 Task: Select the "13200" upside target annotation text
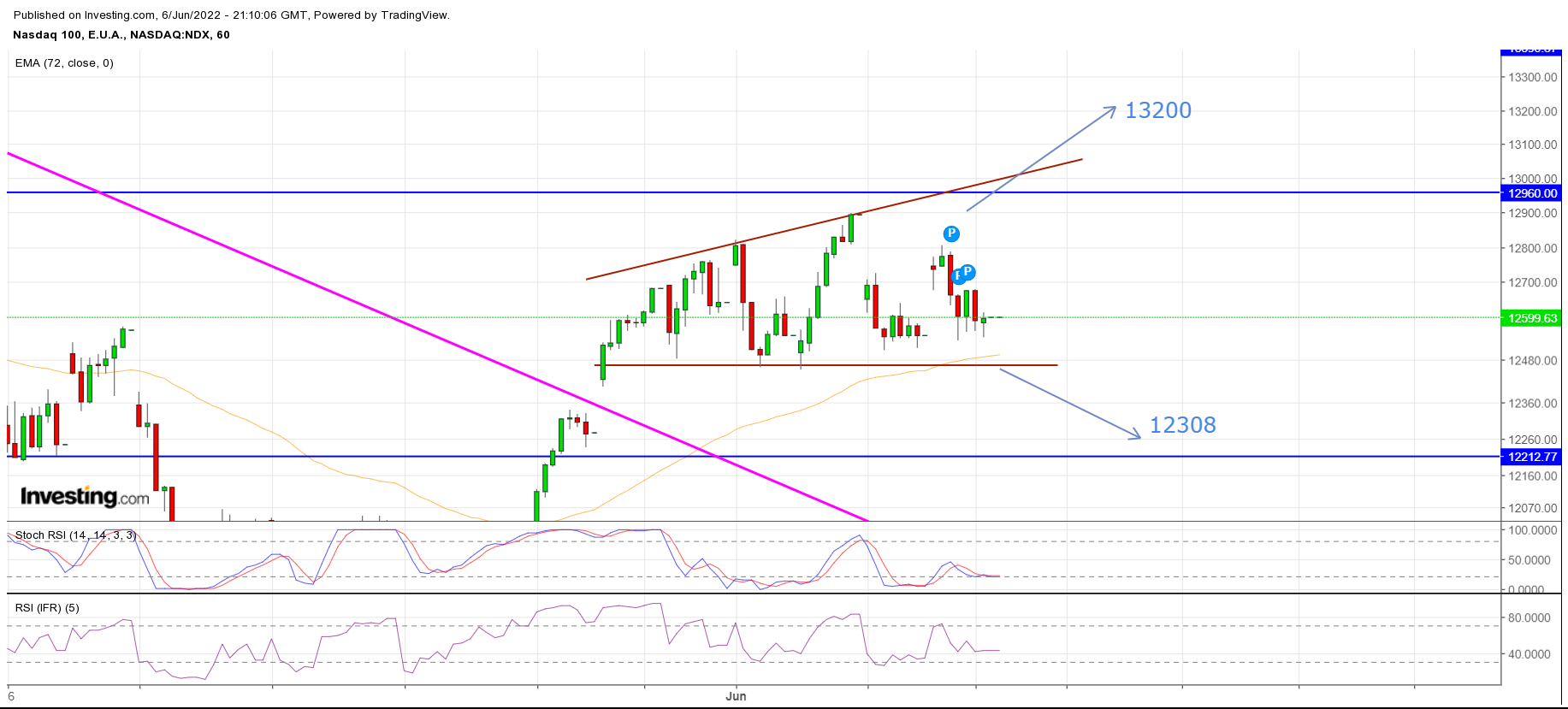point(1158,111)
